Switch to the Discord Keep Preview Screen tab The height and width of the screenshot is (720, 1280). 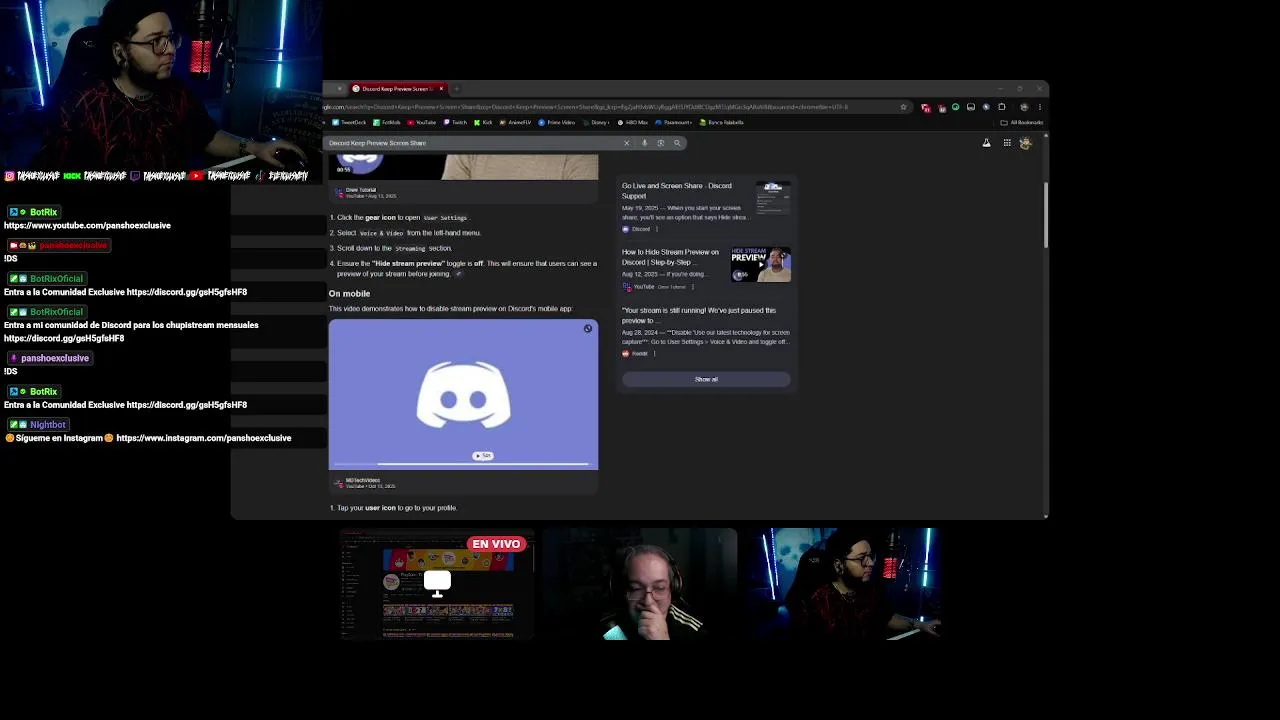397,88
